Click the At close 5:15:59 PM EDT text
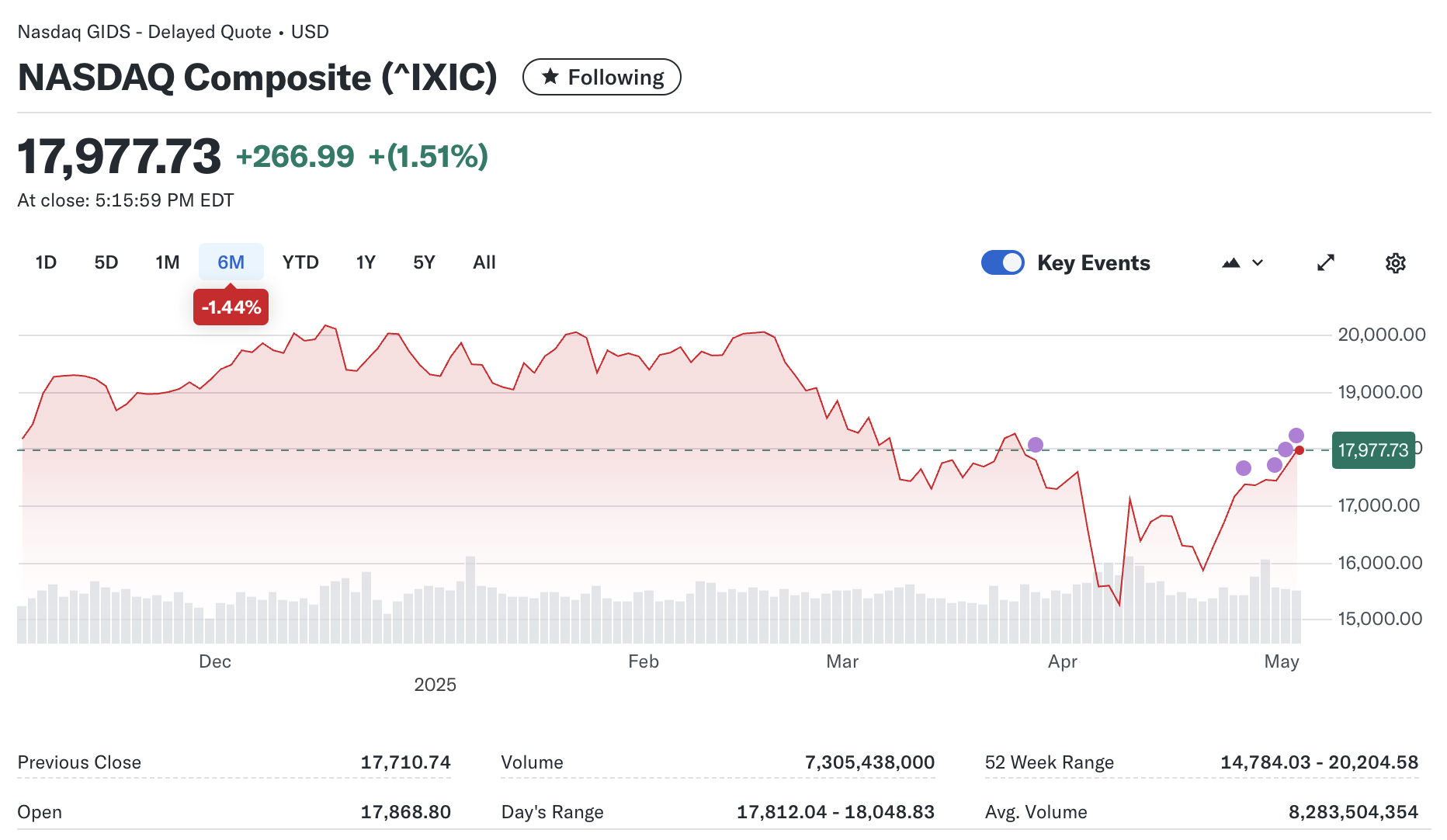Screen dimensions: 1447x840 coord(126,200)
